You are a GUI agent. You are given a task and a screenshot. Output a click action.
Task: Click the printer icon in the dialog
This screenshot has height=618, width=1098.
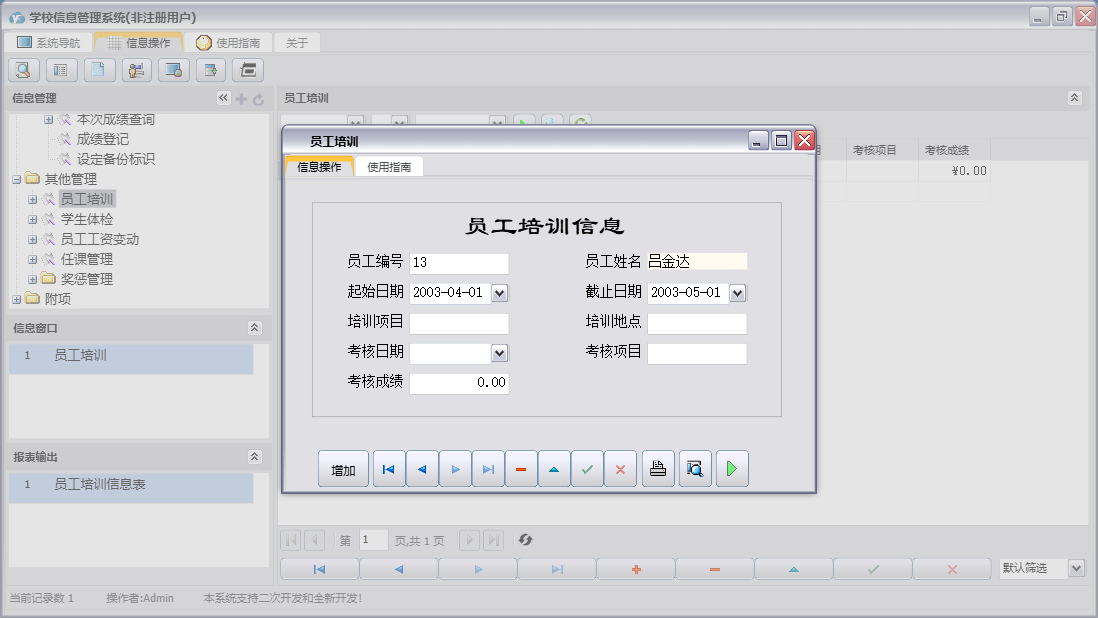tap(658, 469)
